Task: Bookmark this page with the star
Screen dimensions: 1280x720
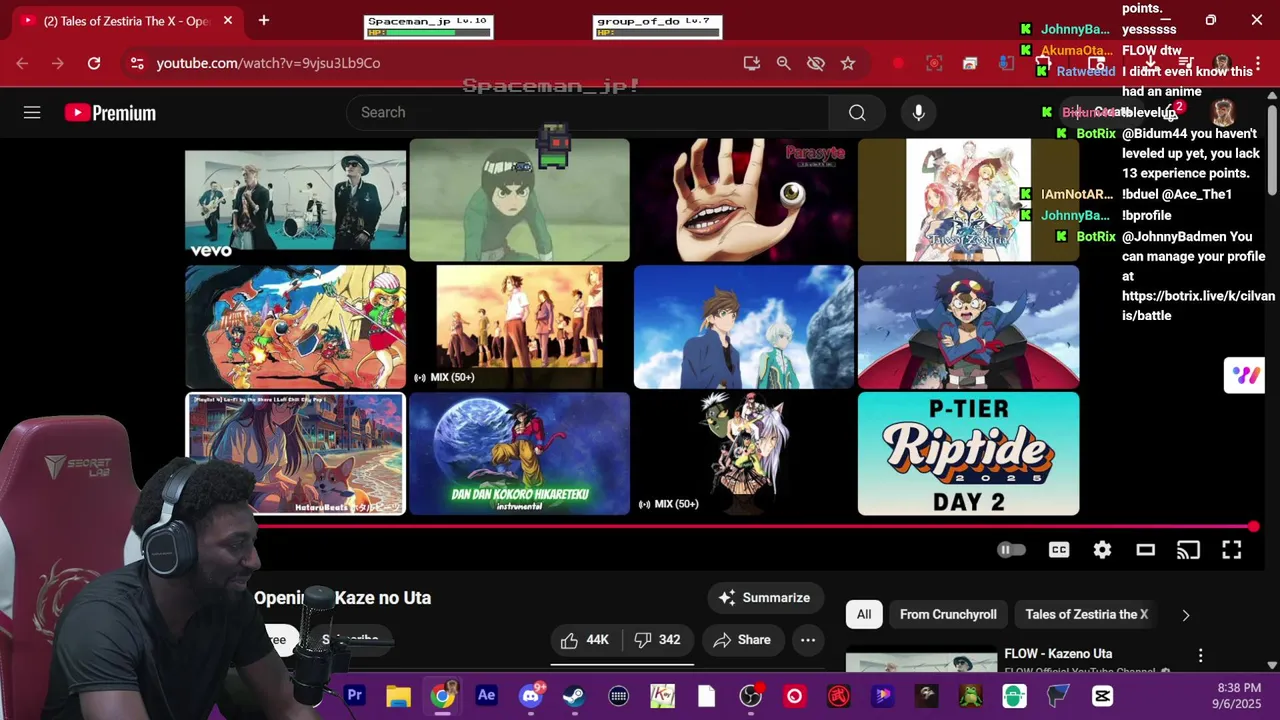Action: coord(848,63)
